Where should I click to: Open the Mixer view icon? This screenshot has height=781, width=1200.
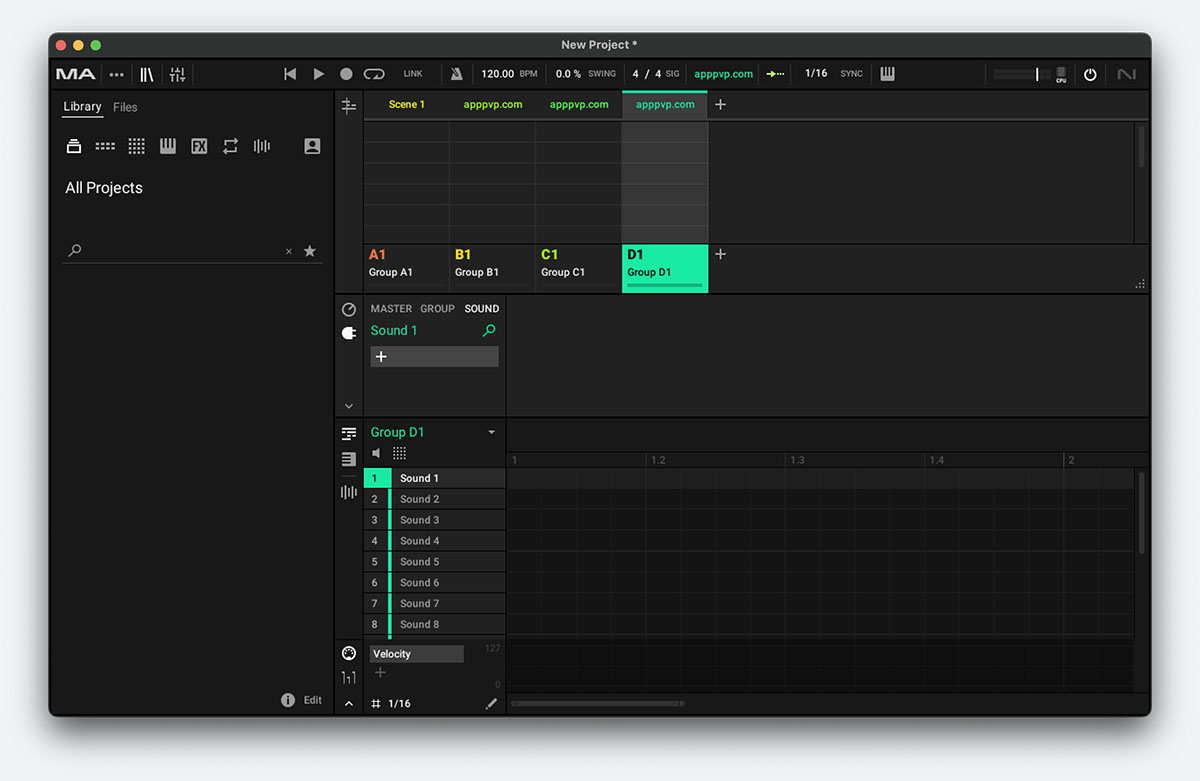[177, 74]
